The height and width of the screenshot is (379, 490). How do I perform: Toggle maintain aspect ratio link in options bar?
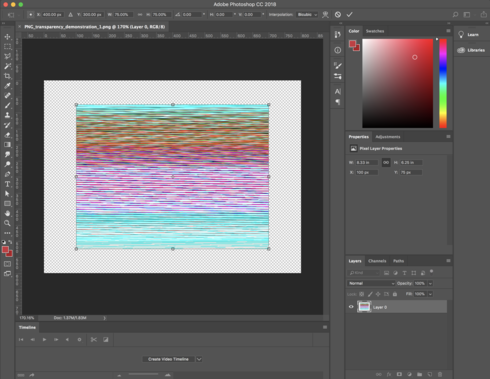pyautogui.click(x=140, y=15)
